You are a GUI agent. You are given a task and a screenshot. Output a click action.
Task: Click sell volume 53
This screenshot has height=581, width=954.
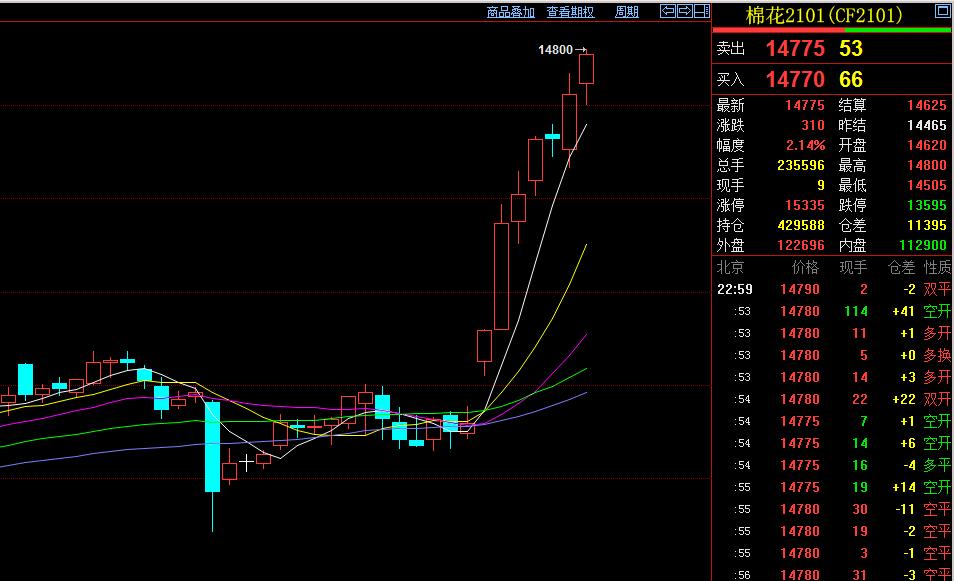pyautogui.click(x=851, y=49)
